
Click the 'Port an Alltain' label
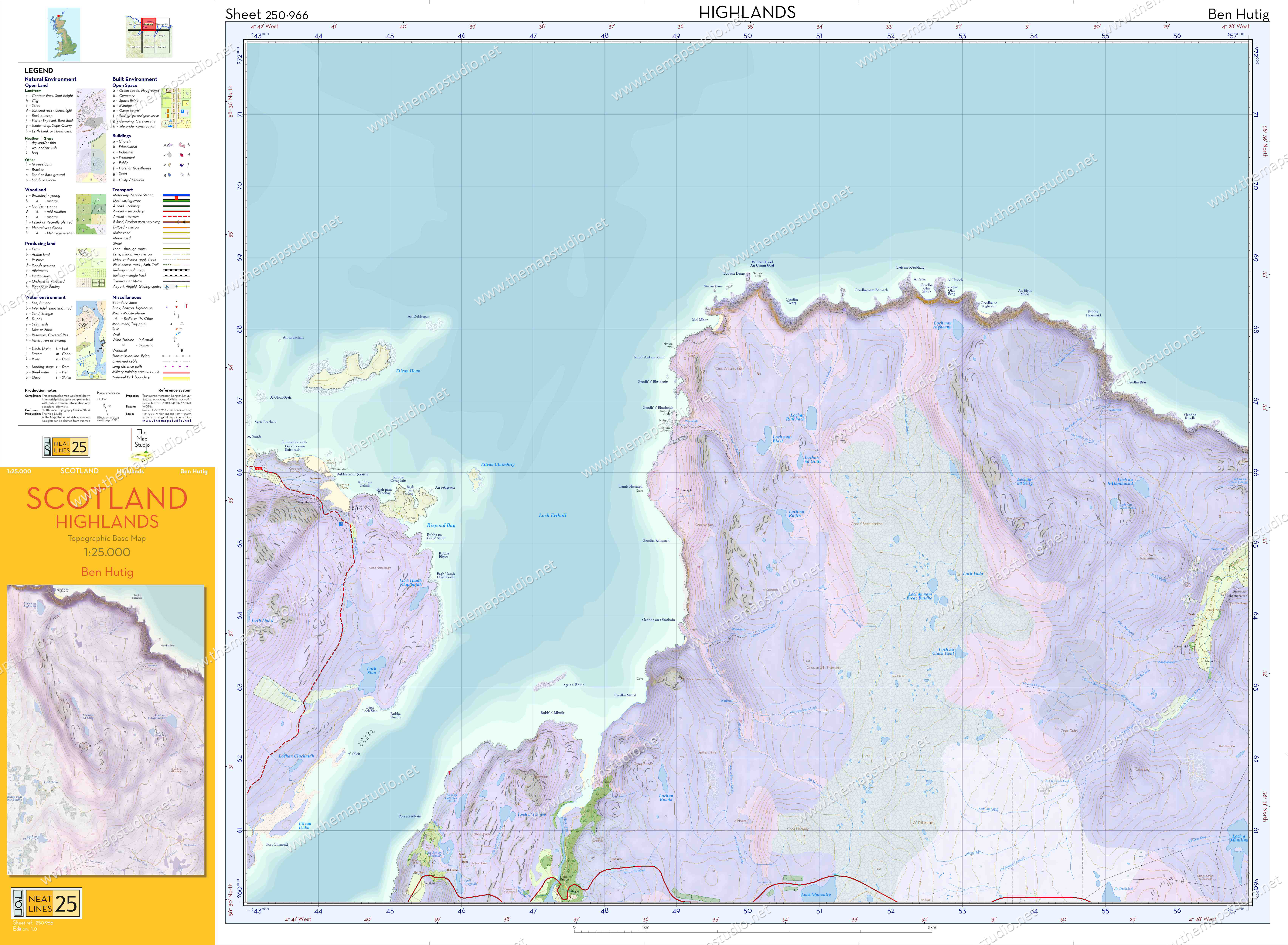click(410, 816)
